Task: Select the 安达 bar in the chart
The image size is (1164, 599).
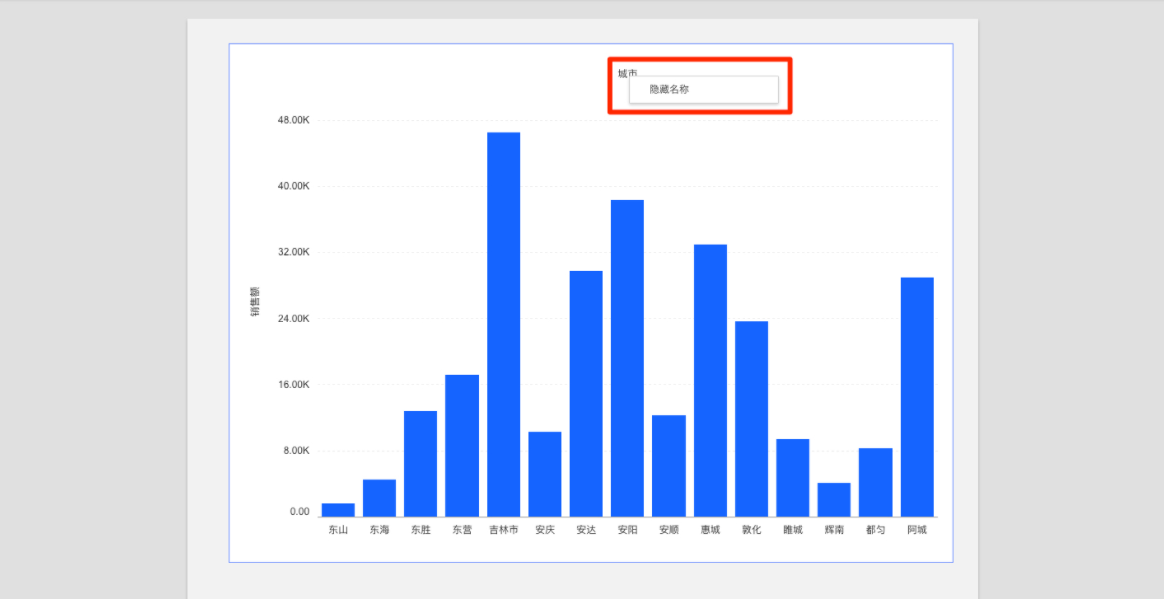Action: pyautogui.click(x=586, y=394)
